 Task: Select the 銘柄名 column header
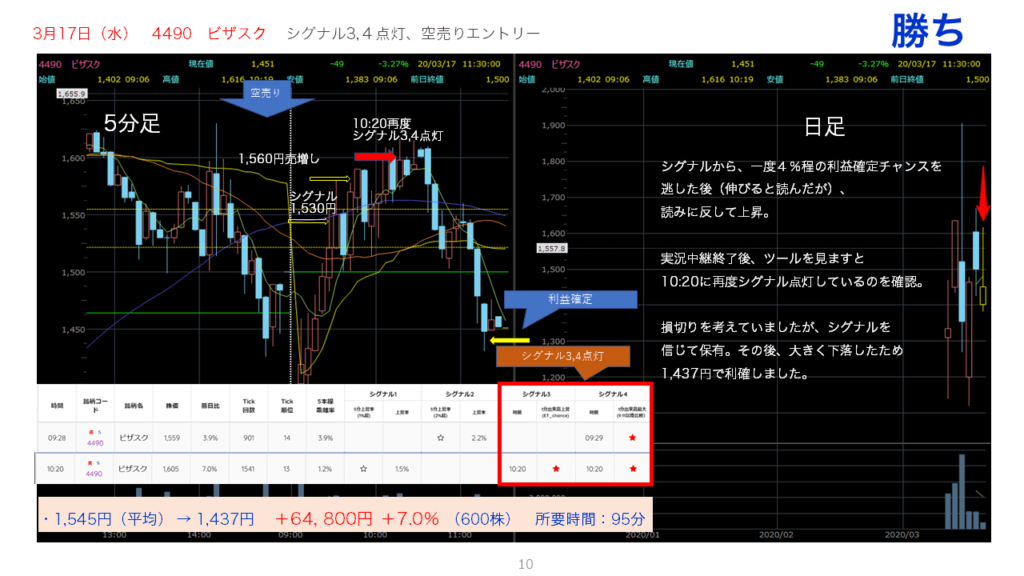tap(133, 406)
